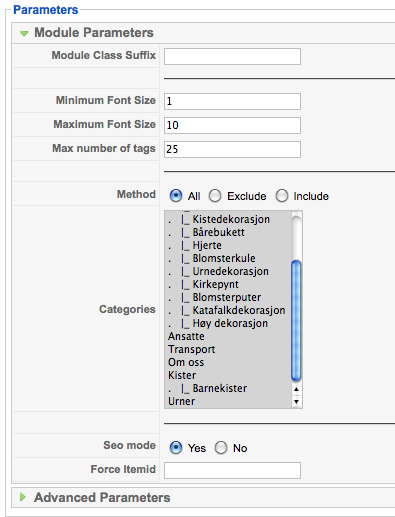Select the Exclude method radio button
This screenshot has width=395, height=517.
[x=215, y=196]
